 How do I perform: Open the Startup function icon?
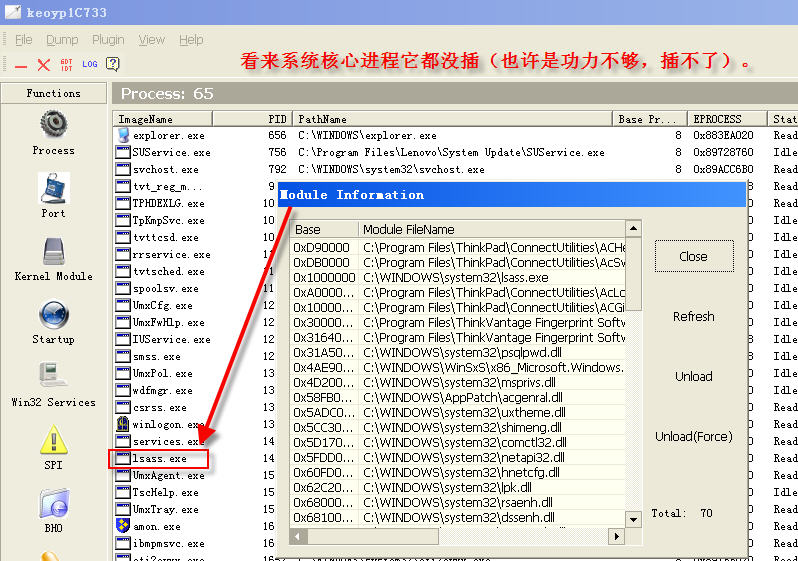(x=53, y=314)
